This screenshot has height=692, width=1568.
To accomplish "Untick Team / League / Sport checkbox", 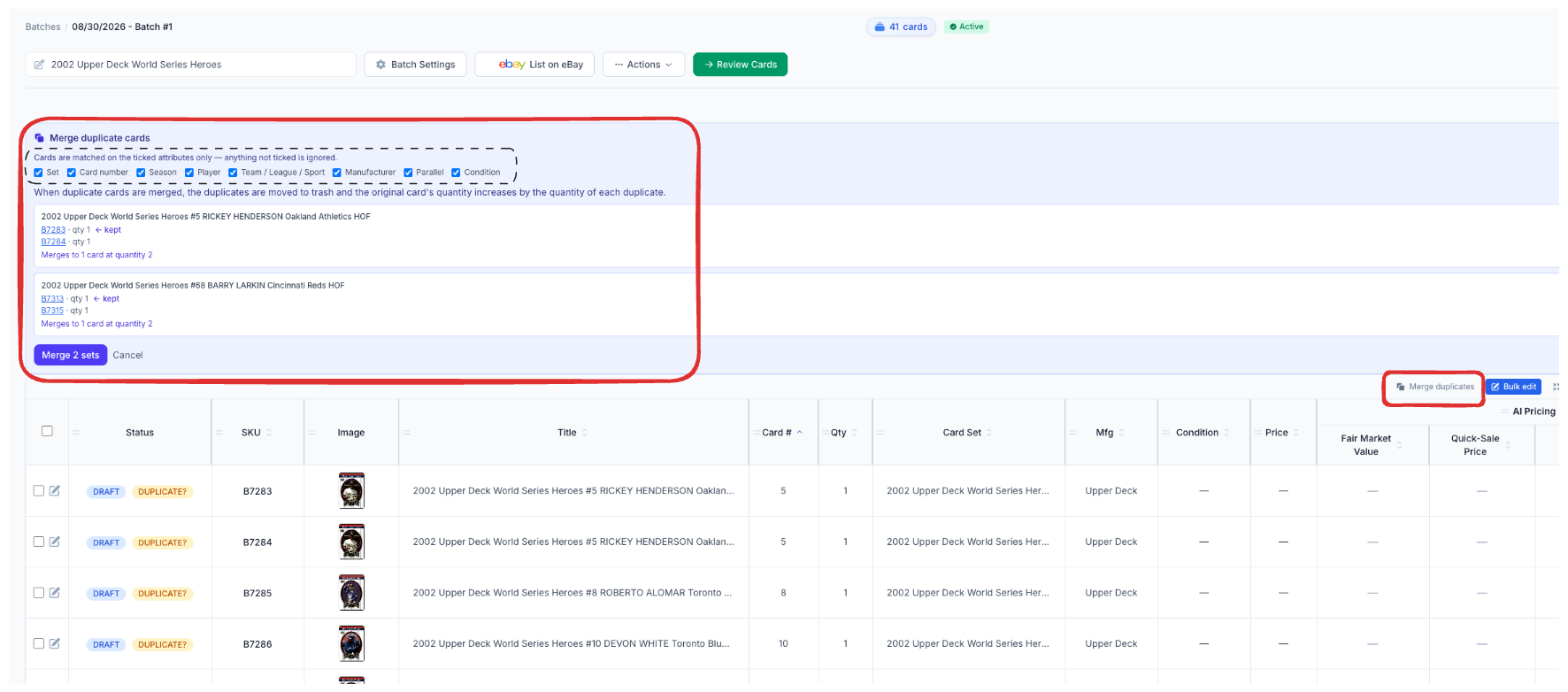I will (x=233, y=173).
